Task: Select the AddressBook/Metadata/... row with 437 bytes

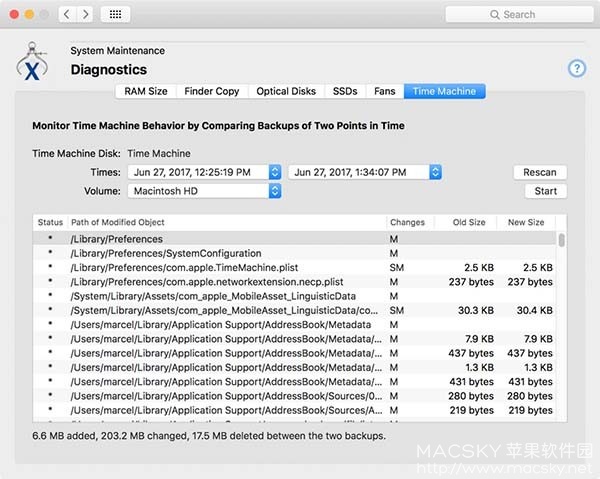Action: click(294, 353)
